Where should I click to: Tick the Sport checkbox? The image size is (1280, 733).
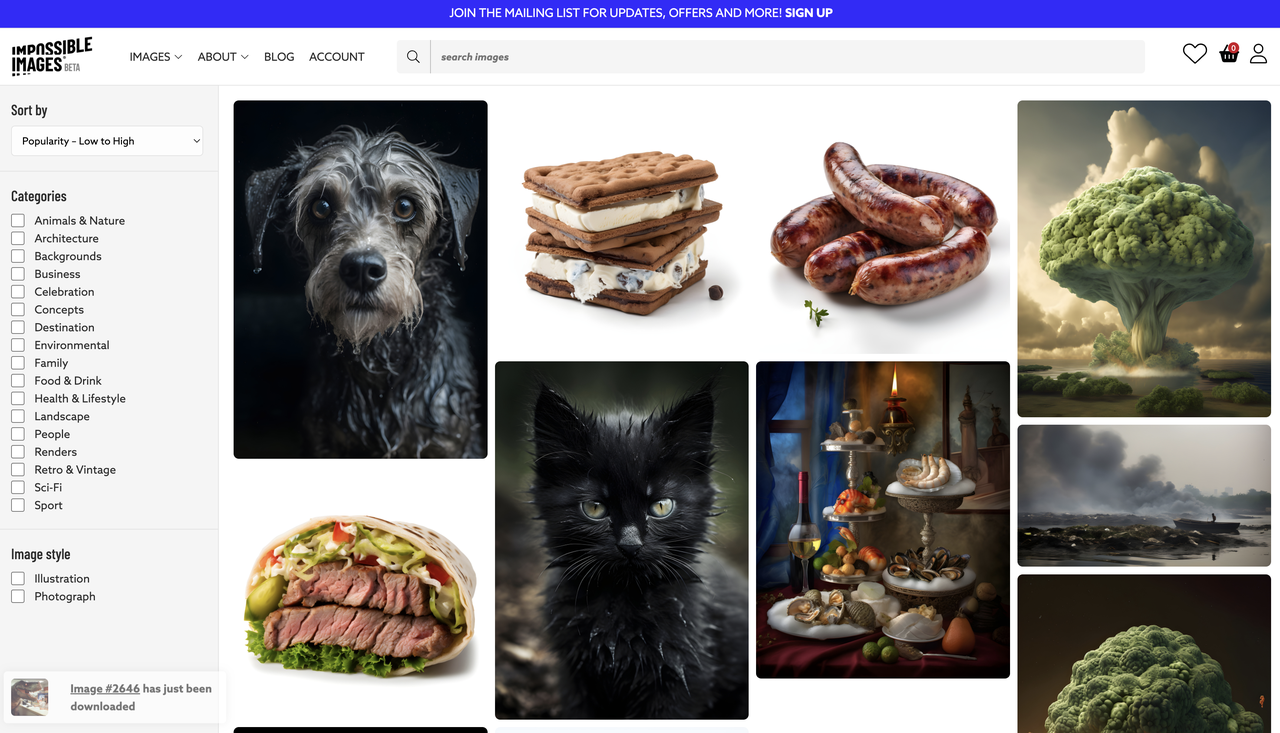(18, 506)
